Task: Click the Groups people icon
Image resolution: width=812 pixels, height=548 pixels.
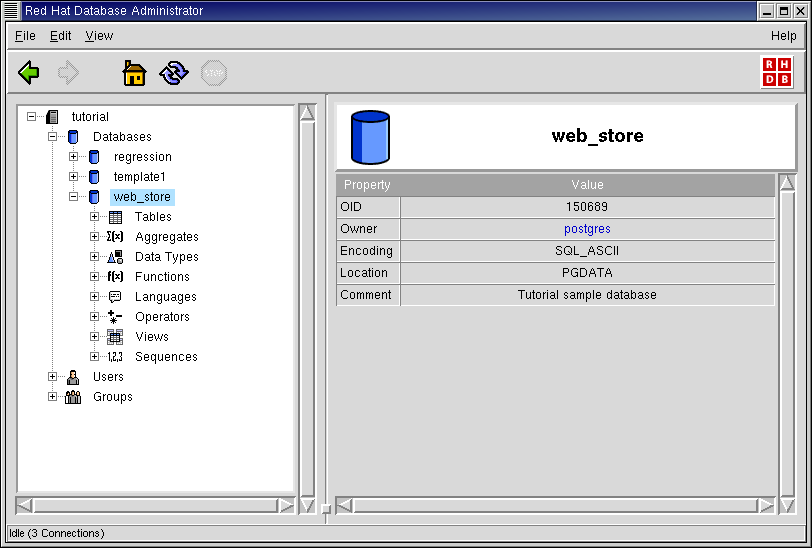Action: pyautogui.click(x=73, y=397)
